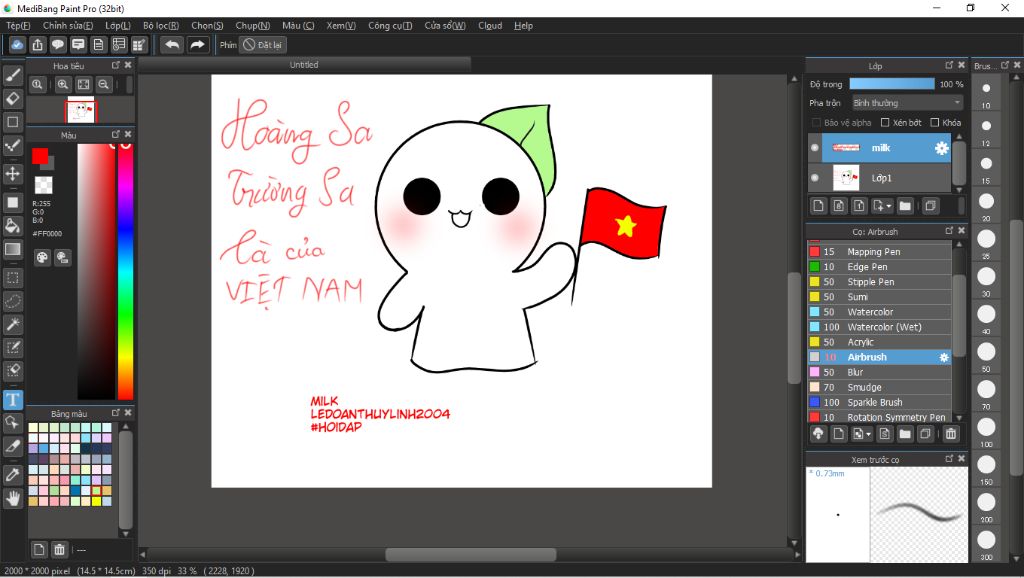The width and height of the screenshot is (1024, 578).
Task: Open the Lớp(L) menu
Action: (x=118, y=25)
